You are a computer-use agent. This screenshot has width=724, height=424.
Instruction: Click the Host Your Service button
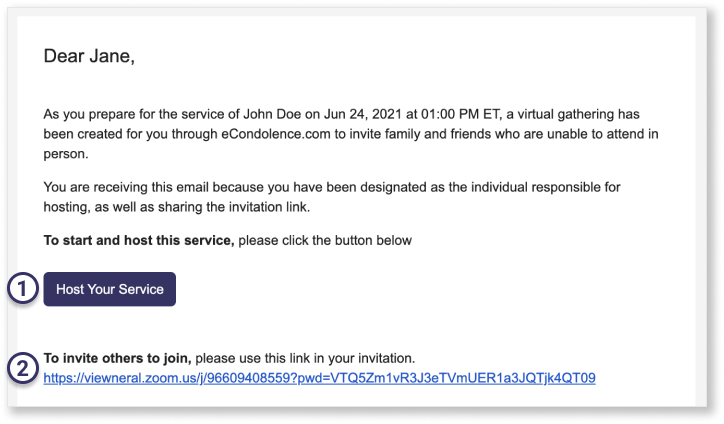click(109, 289)
